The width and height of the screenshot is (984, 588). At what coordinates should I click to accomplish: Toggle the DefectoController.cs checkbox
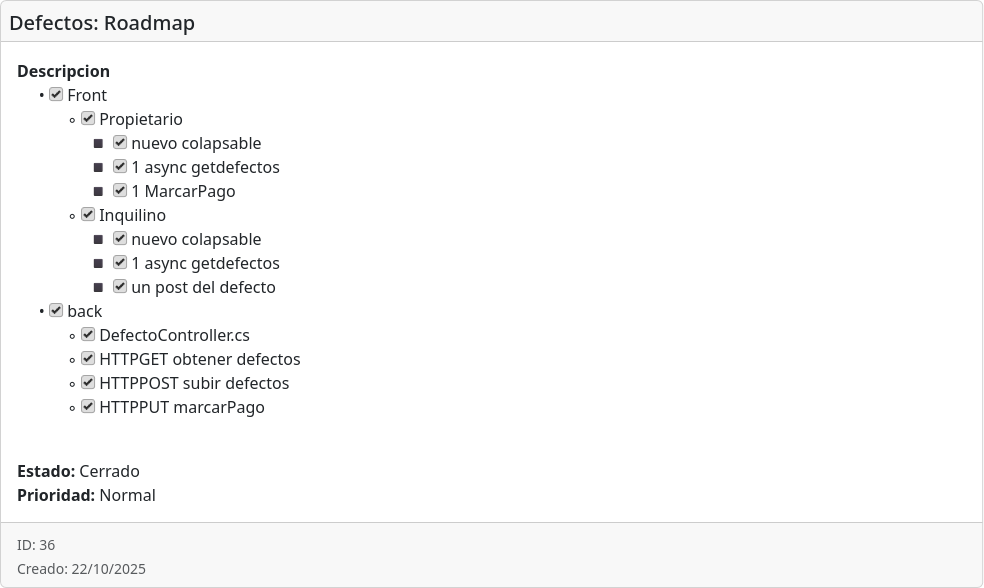pos(88,335)
